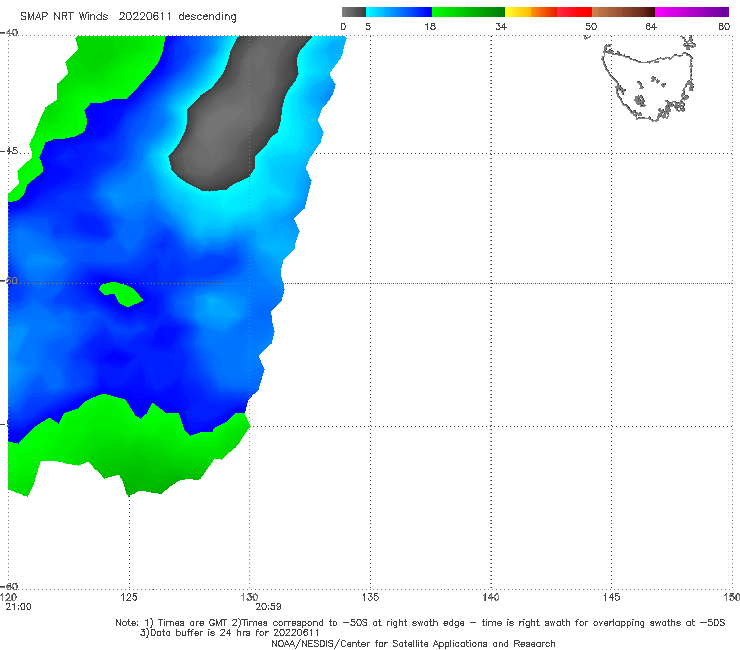Screen dimensions: 740x650
Task: Click the 'Data buffer is 24 hrs' note
Action: (x=230, y=633)
